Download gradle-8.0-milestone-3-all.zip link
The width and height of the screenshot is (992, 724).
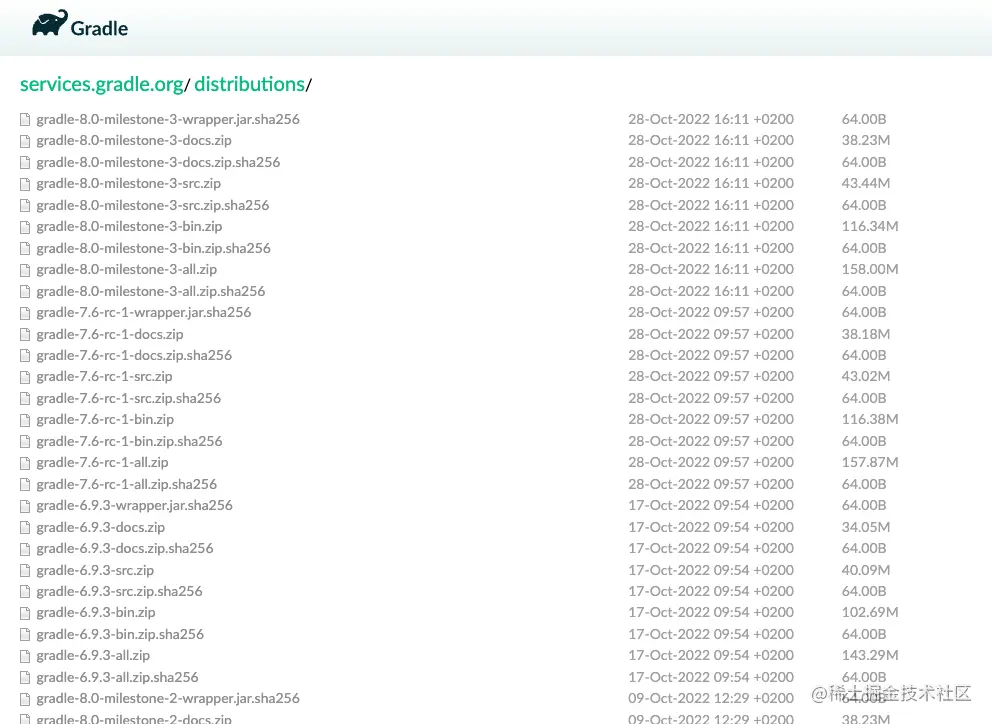127,269
